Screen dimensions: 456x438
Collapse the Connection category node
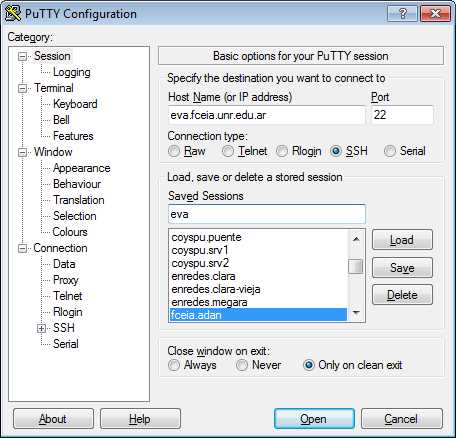point(22,248)
